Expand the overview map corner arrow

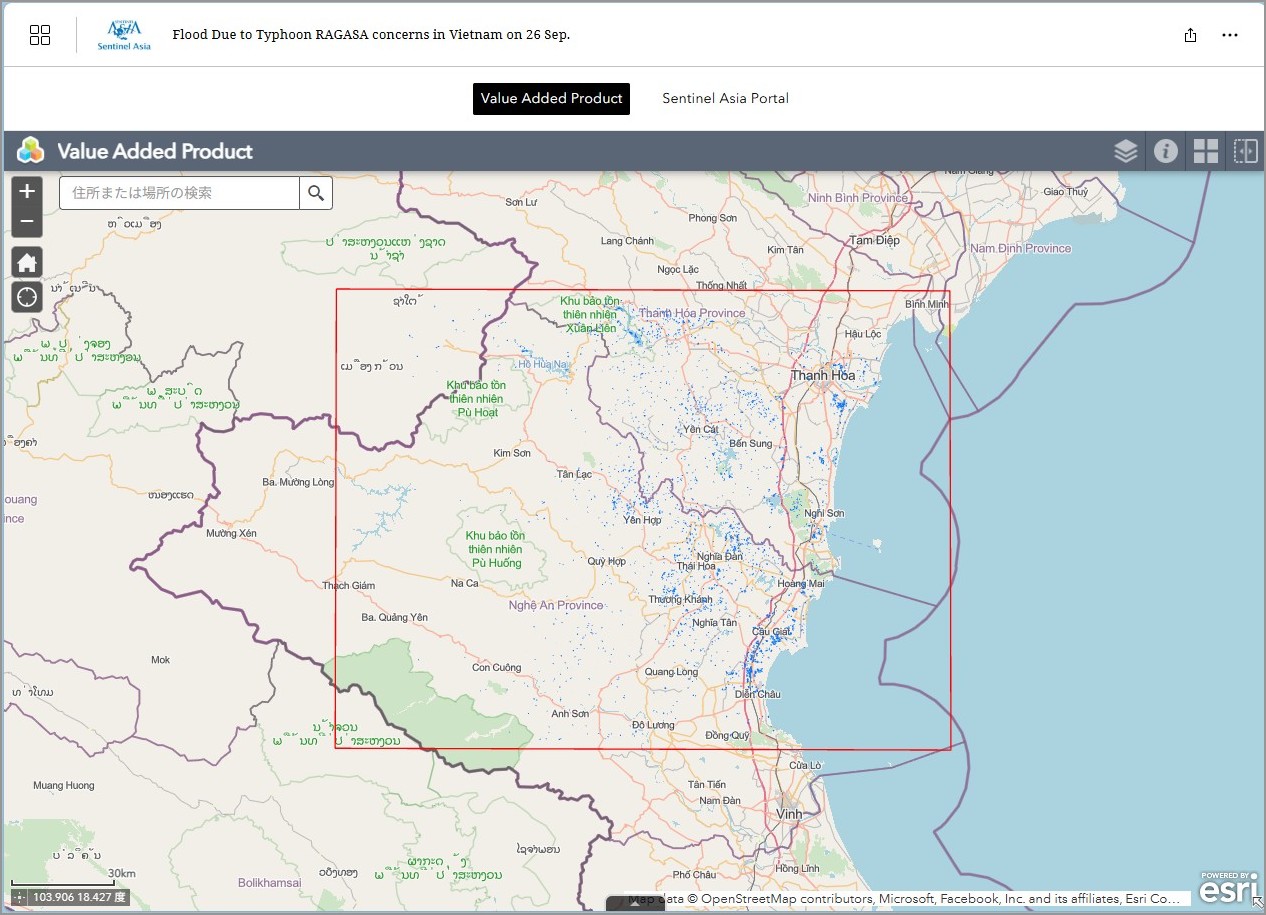pos(1255,903)
